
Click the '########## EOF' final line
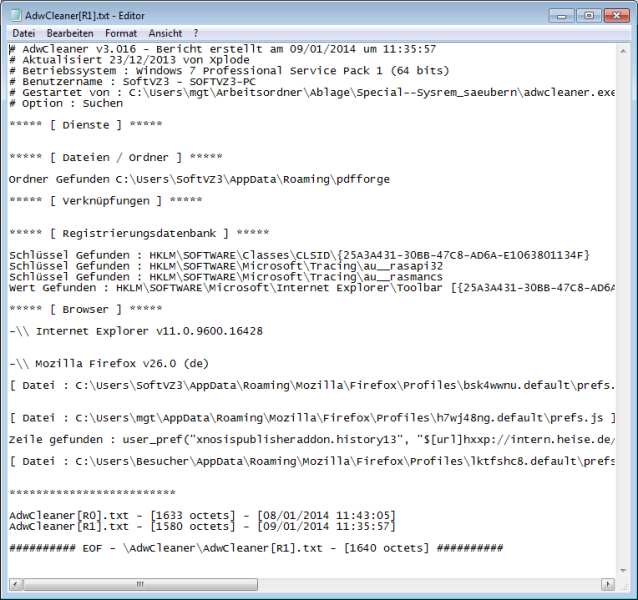256,548
